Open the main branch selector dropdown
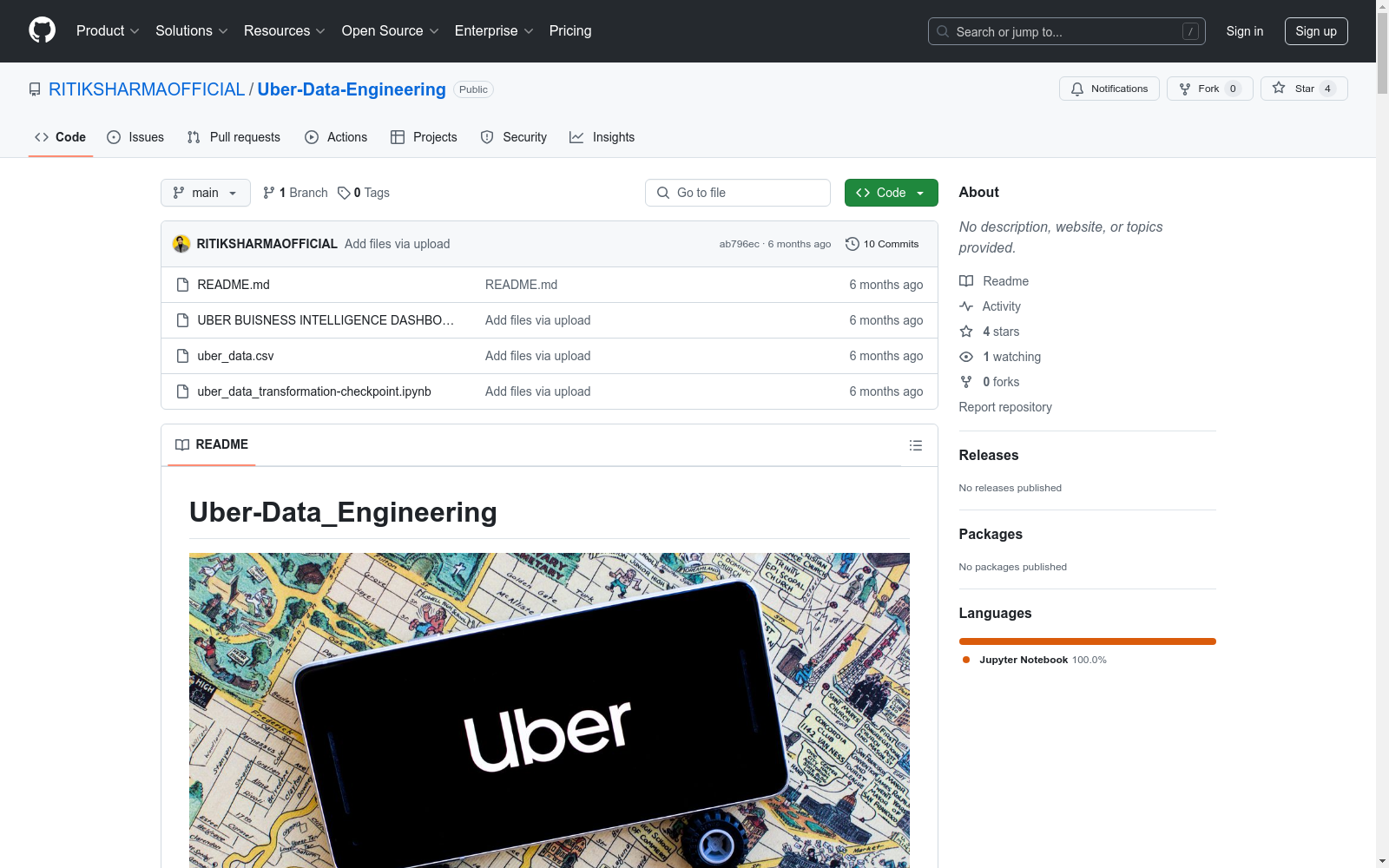The image size is (1389, 868). pyautogui.click(x=206, y=193)
